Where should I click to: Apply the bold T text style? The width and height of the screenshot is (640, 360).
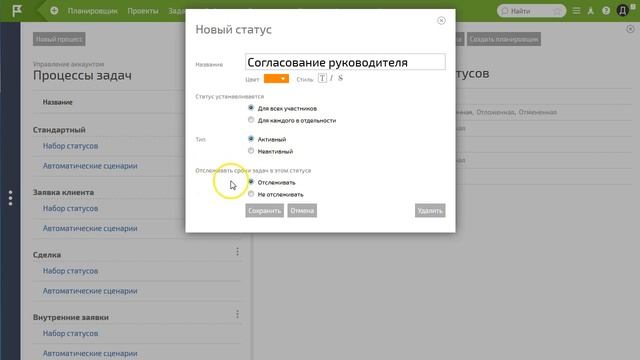(322, 78)
